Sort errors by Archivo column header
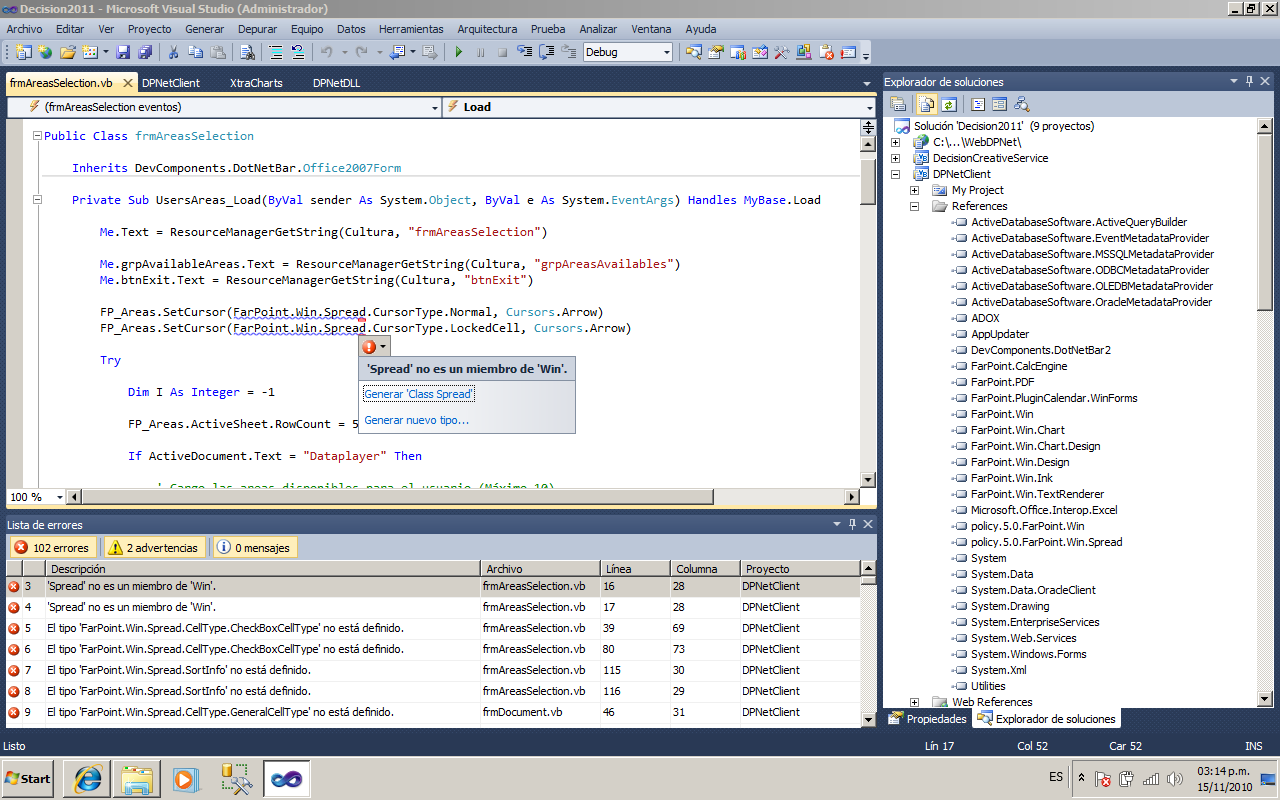1280x800 pixels. point(540,569)
